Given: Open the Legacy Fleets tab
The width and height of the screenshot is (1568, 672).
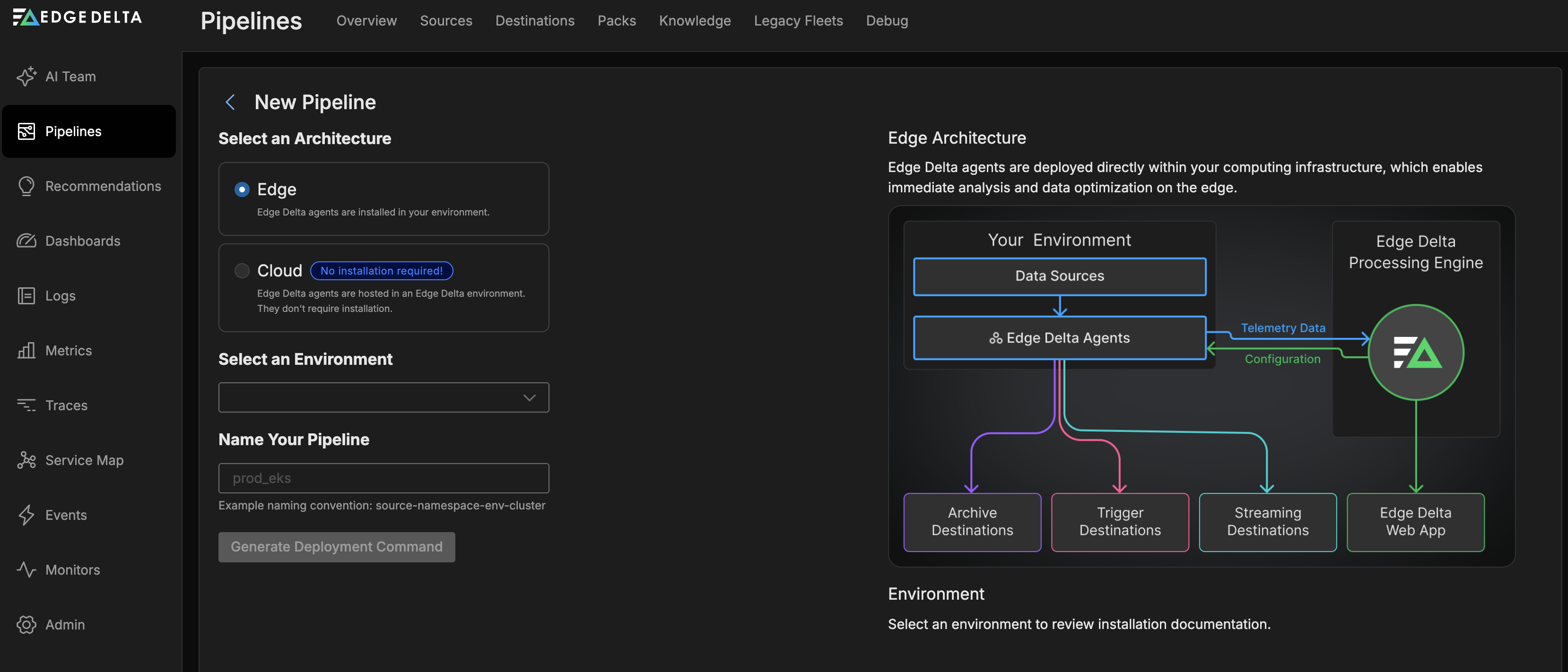Looking at the screenshot, I should pyautogui.click(x=798, y=21).
